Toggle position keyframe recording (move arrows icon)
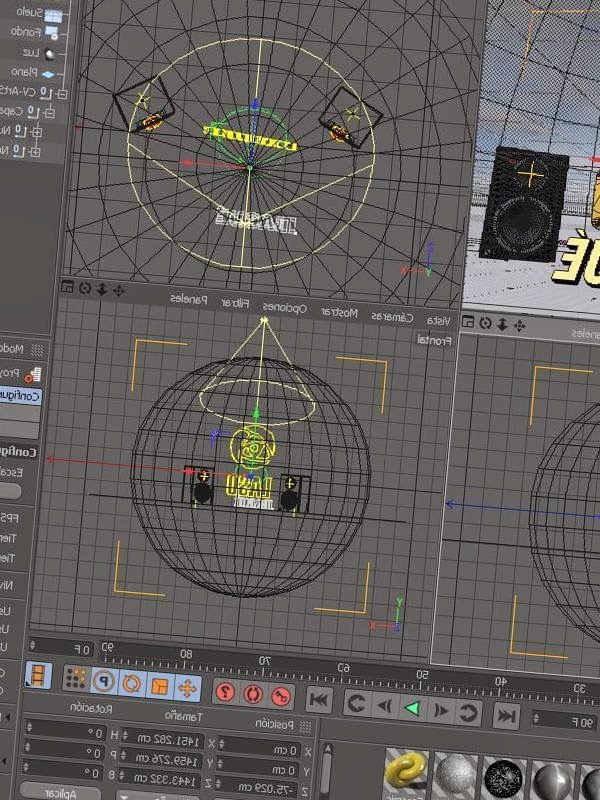The width and height of the screenshot is (600, 800). [x=187, y=689]
